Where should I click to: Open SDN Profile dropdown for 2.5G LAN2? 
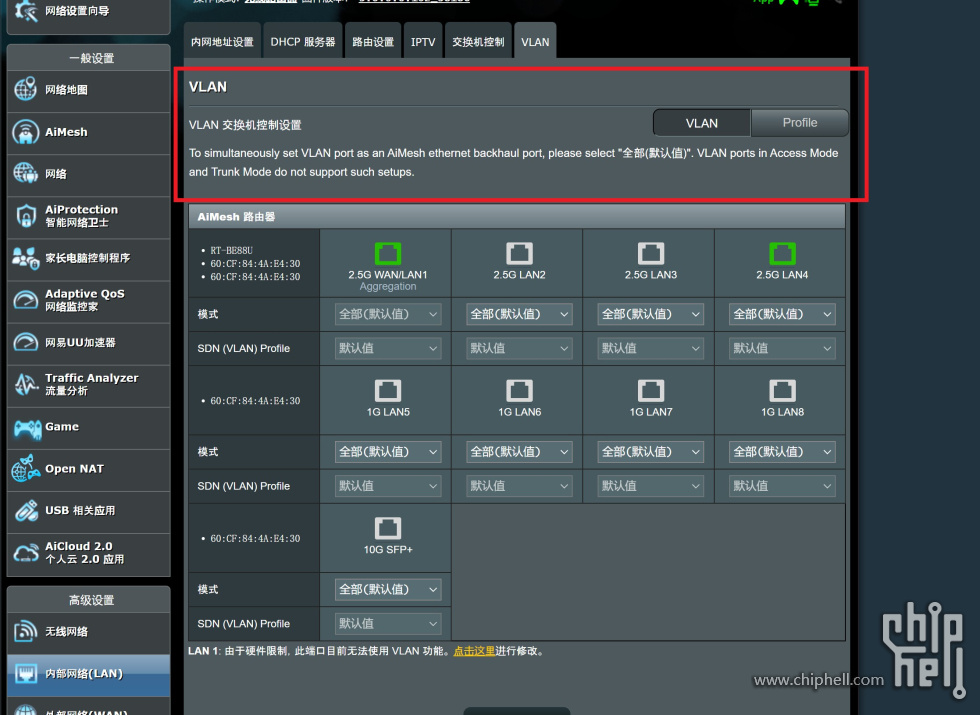click(519, 348)
